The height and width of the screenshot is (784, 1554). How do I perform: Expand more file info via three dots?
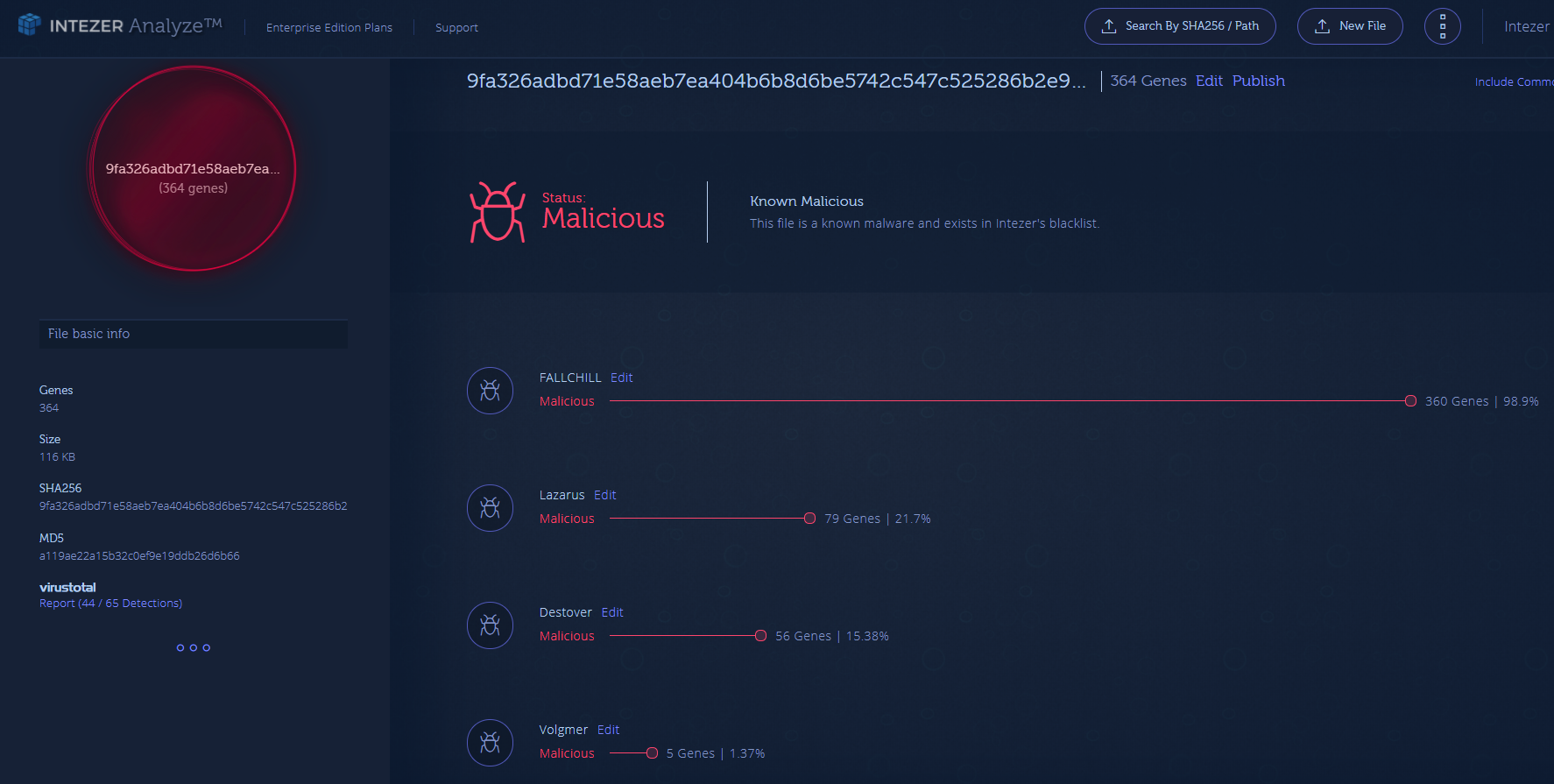(193, 648)
